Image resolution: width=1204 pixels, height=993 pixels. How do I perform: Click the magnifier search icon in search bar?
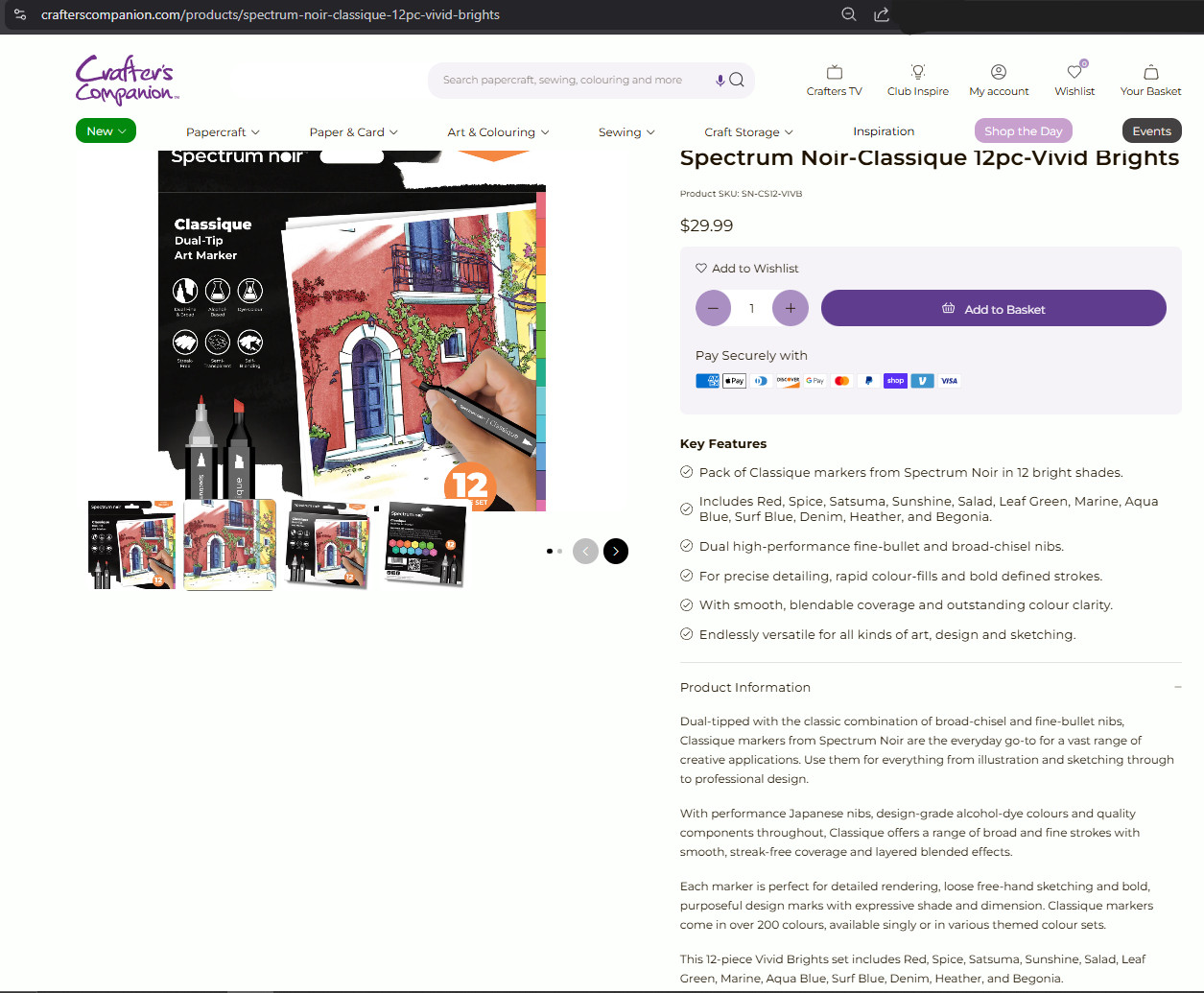[x=737, y=81]
